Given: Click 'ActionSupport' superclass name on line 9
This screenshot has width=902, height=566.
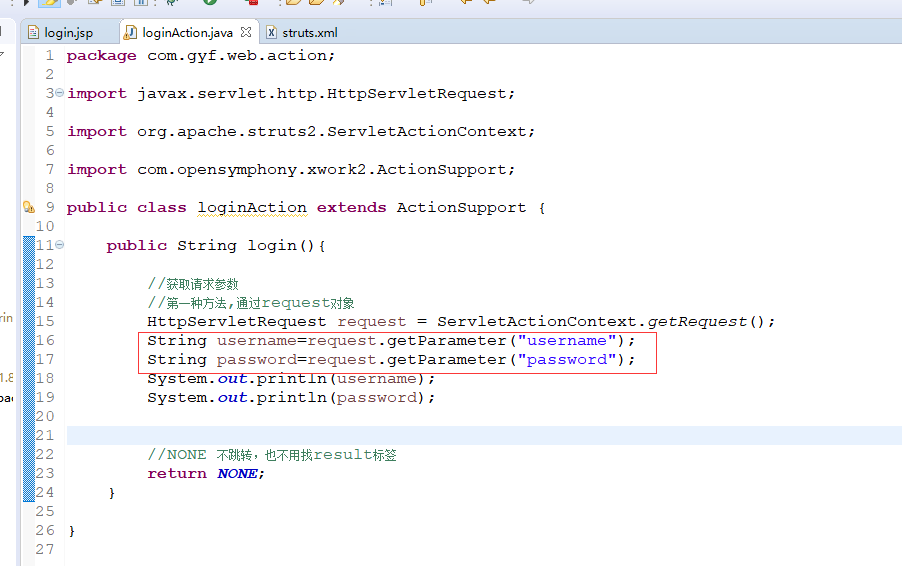Looking at the screenshot, I should [461, 208].
